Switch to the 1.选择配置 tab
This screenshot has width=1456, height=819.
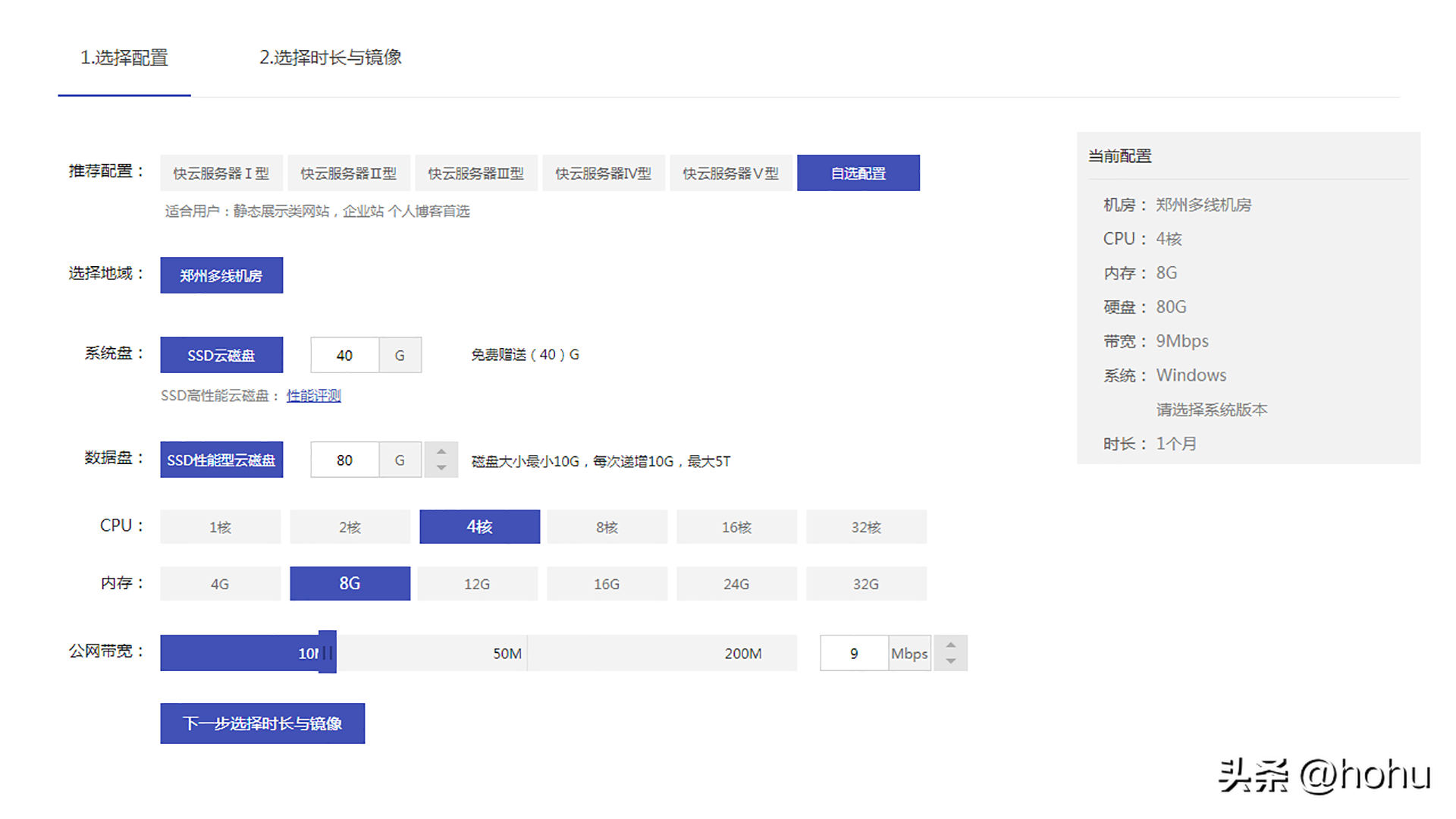[124, 58]
